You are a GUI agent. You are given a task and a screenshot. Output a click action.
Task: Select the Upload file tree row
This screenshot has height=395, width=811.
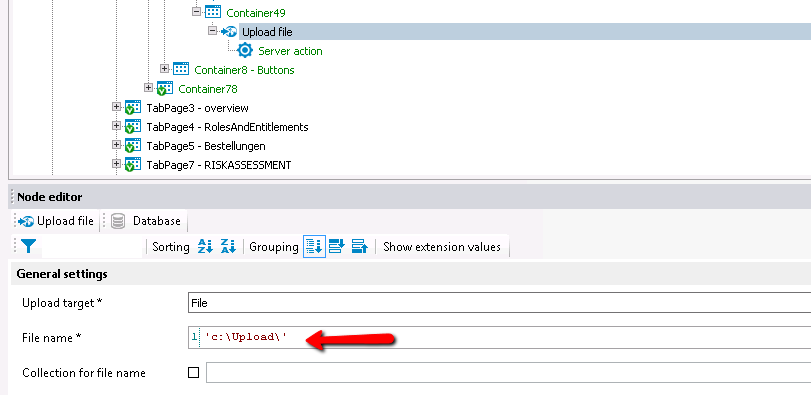(525, 32)
